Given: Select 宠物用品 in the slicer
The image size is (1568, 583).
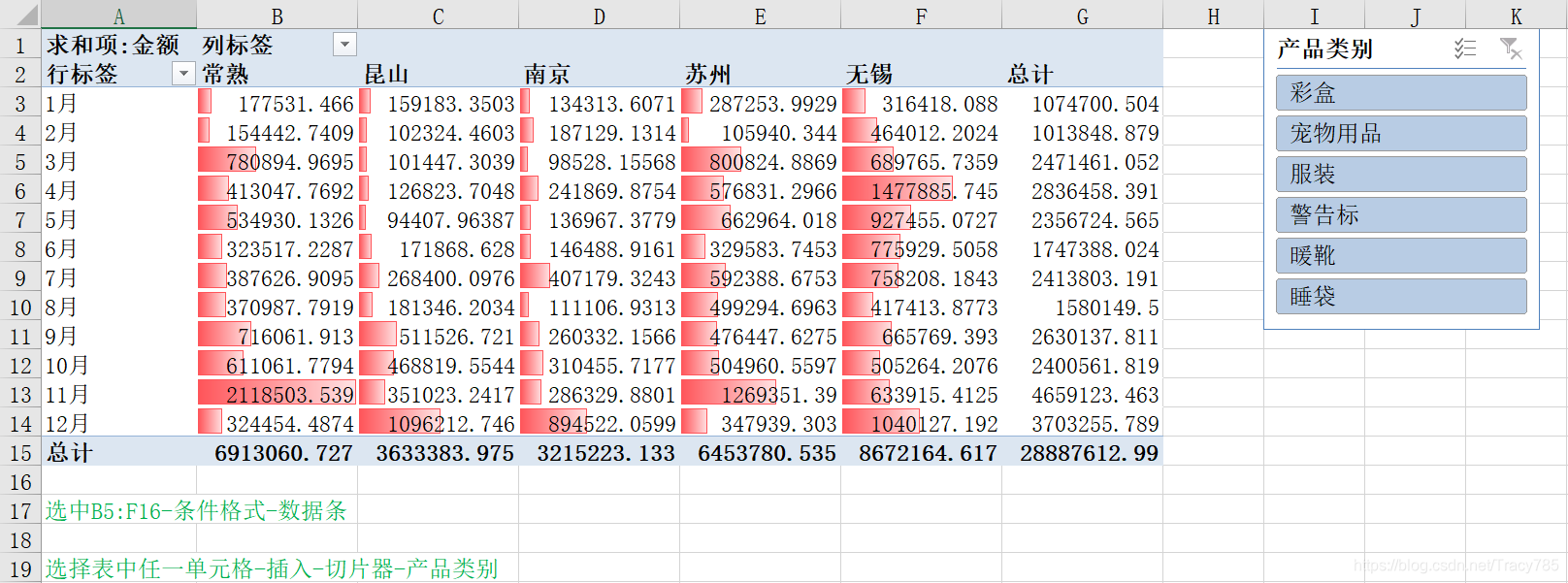Looking at the screenshot, I should [1401, 134].
